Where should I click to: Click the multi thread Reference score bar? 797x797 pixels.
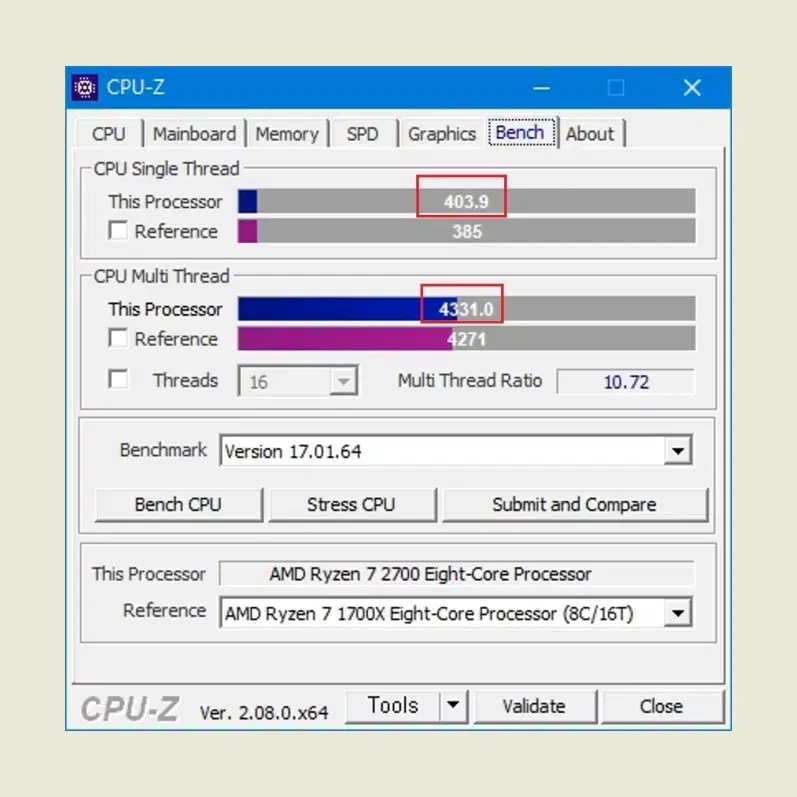click(467, 339)
